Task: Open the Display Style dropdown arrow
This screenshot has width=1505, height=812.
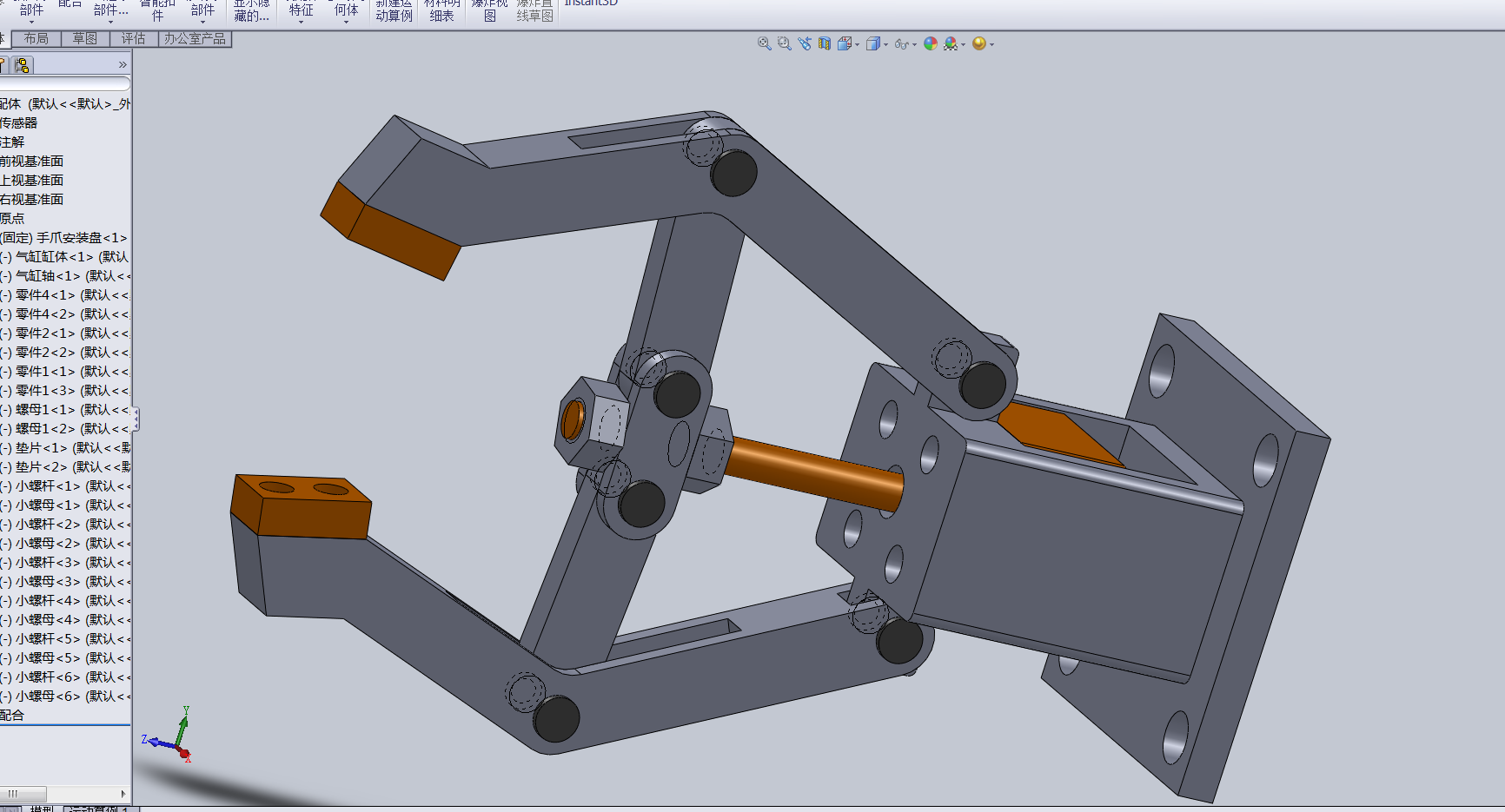Action: 886,44
